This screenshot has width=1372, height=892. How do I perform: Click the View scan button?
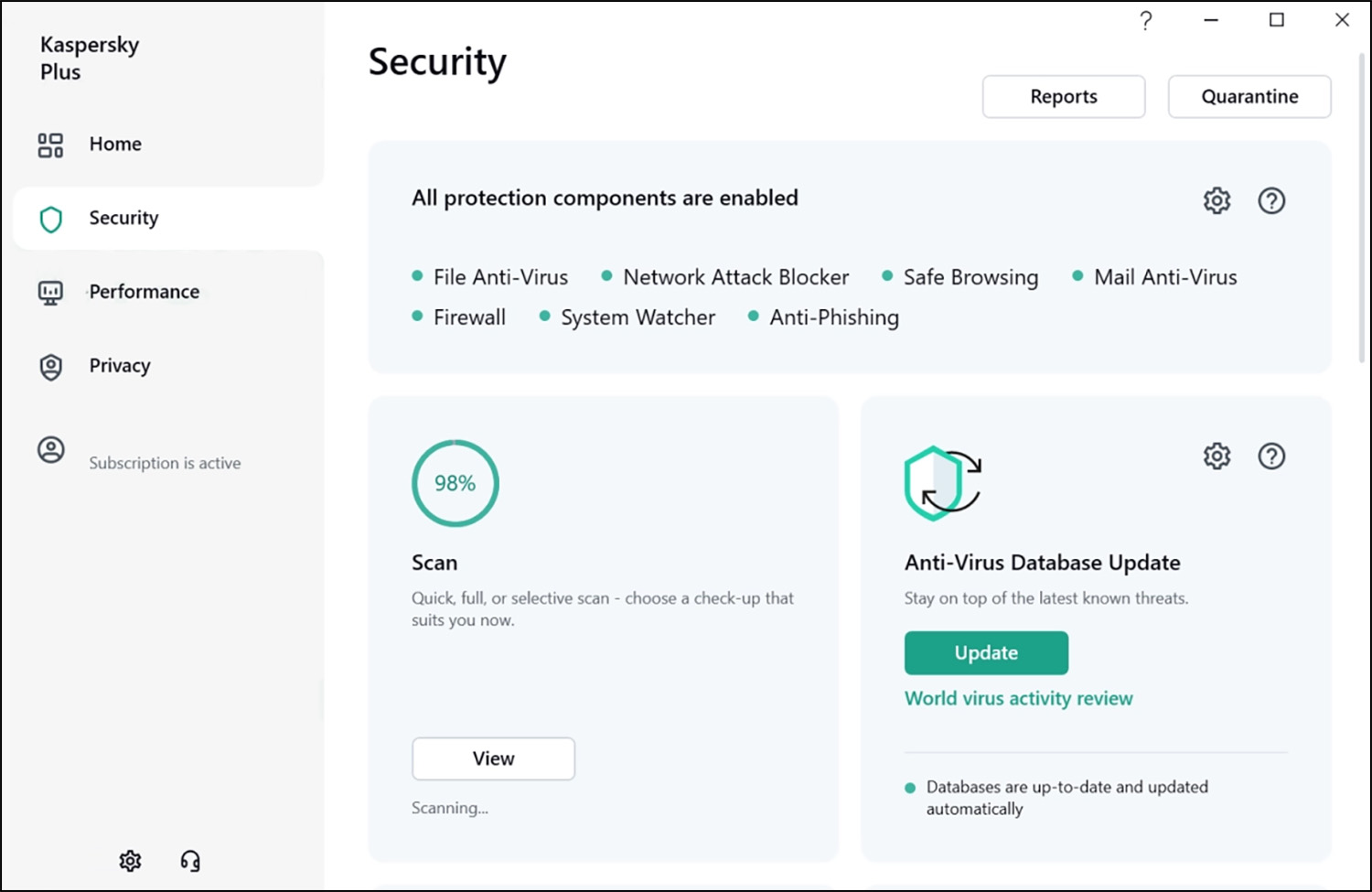click(493, 758)
